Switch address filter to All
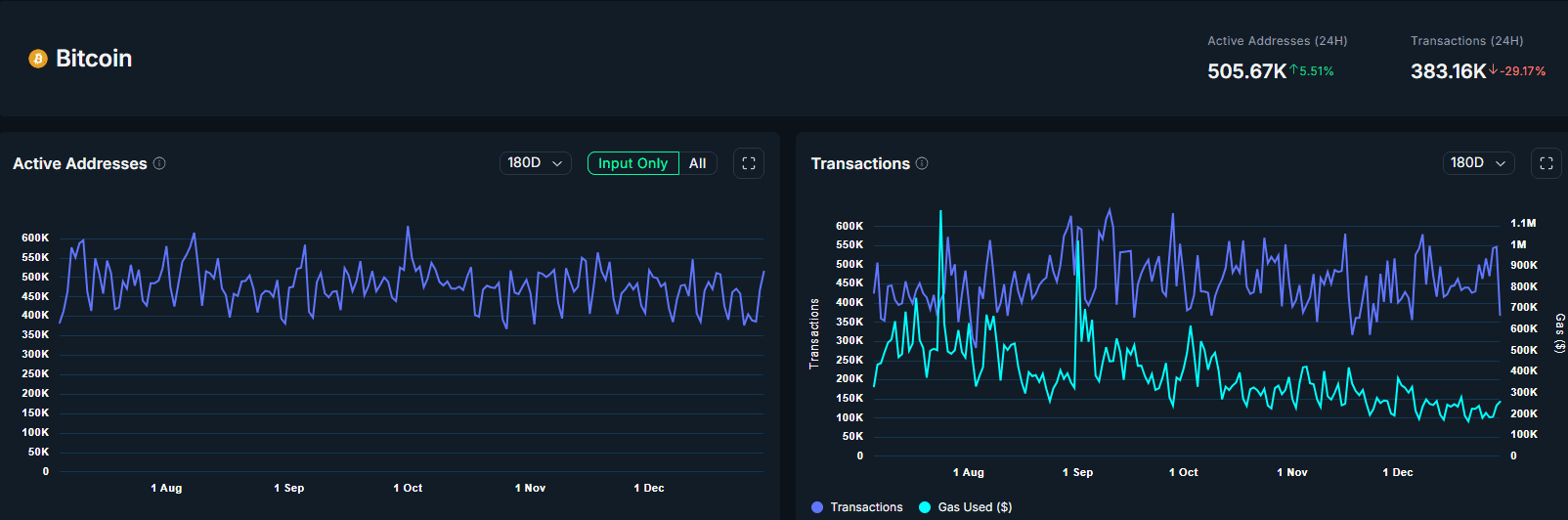The width and height of the screenshot is (1568, 520). pyautogui.click(x=697, y=163)
